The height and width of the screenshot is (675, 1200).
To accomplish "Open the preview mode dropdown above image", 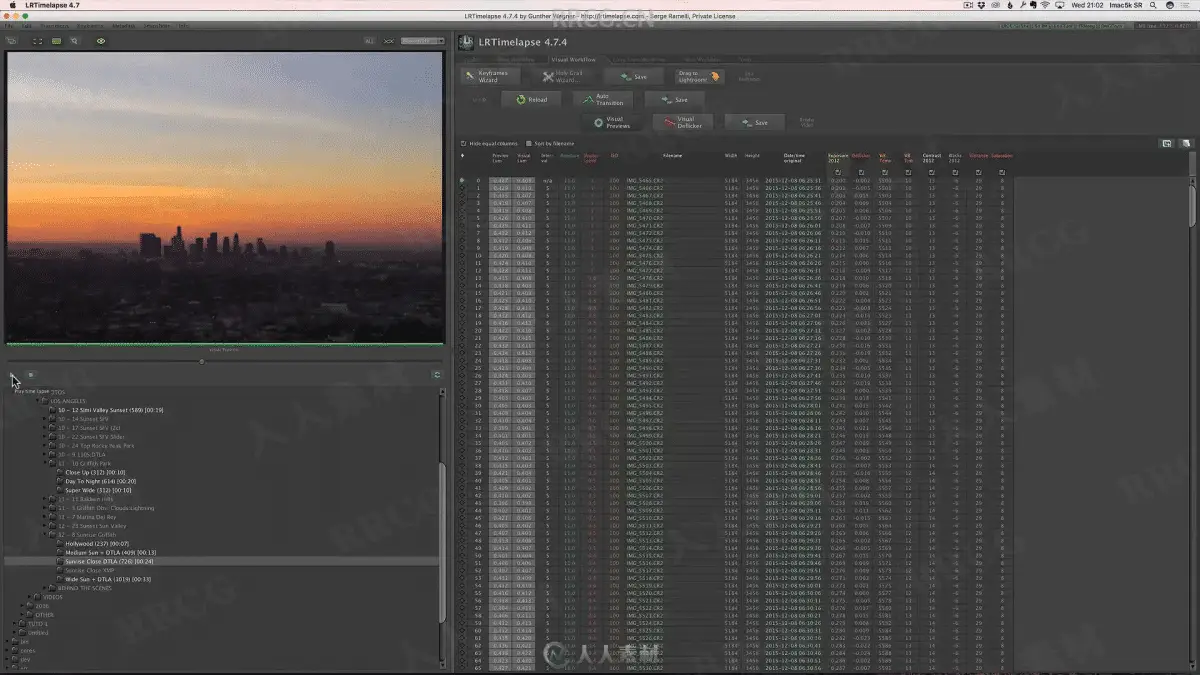I will click(x=421, y=41).
